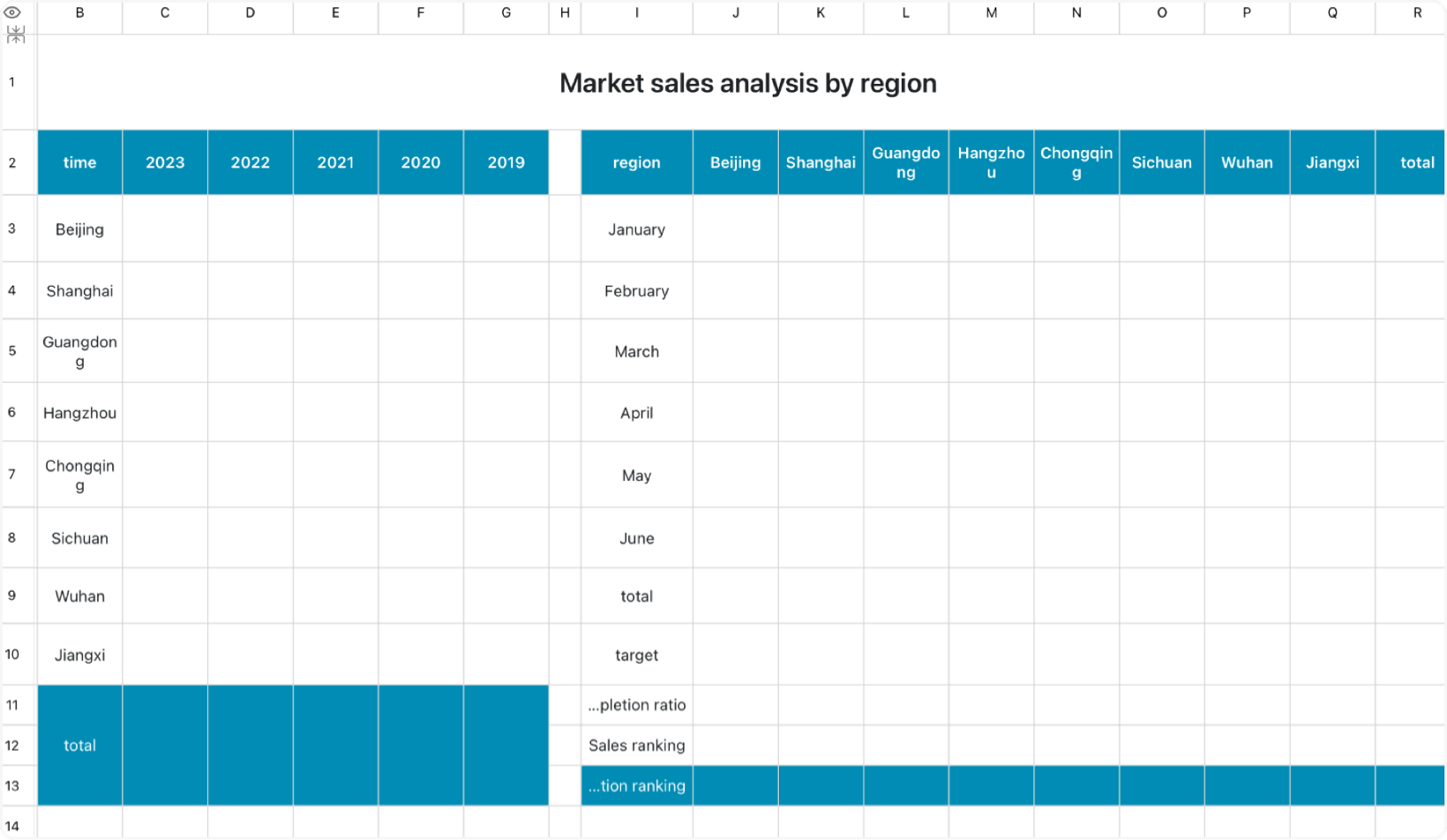The height and width of the screenshot is (840, 1447).
Task: Click the 'Wuhan' column header in row 2
Action: click(x=1247, y=162)
